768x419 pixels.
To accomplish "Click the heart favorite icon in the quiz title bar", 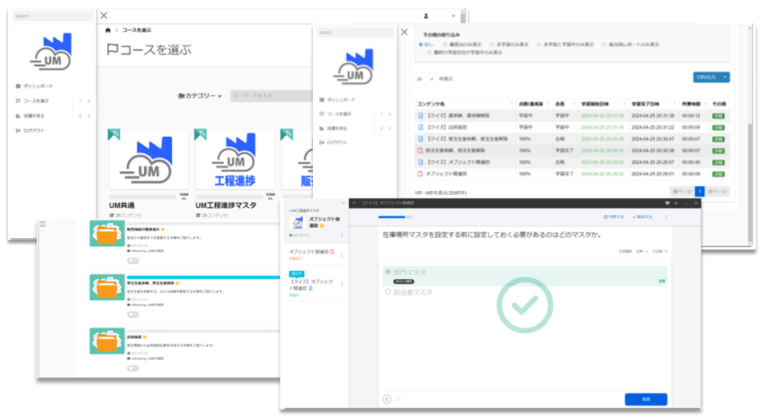I will point(667,203).
